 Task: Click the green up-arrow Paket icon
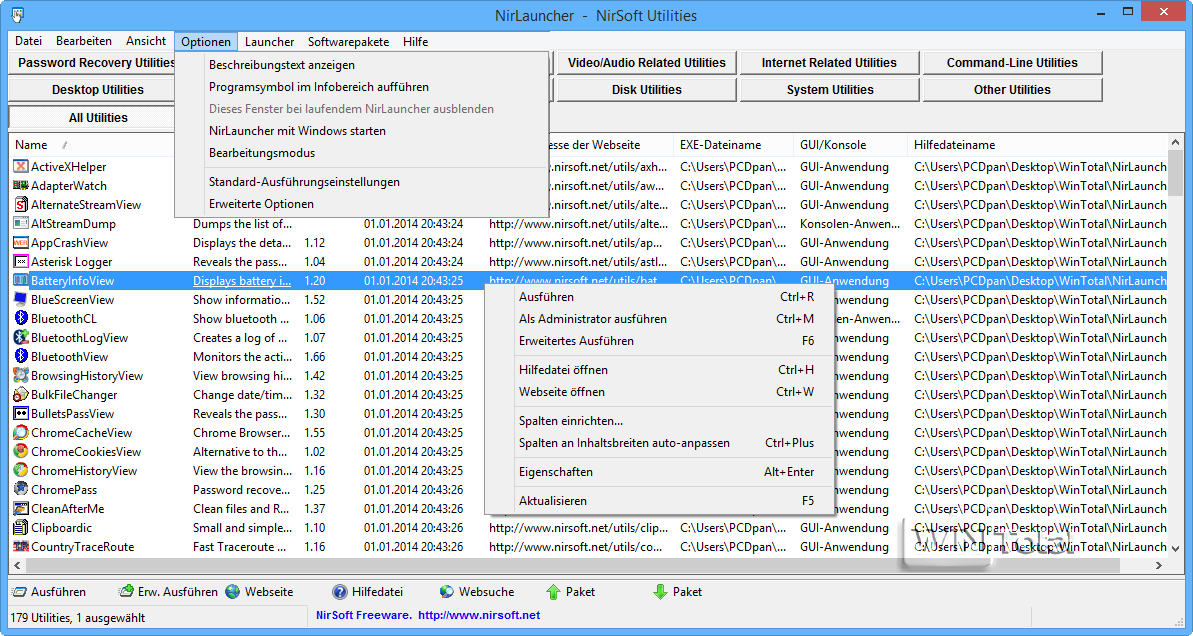[x=553, y=592]
